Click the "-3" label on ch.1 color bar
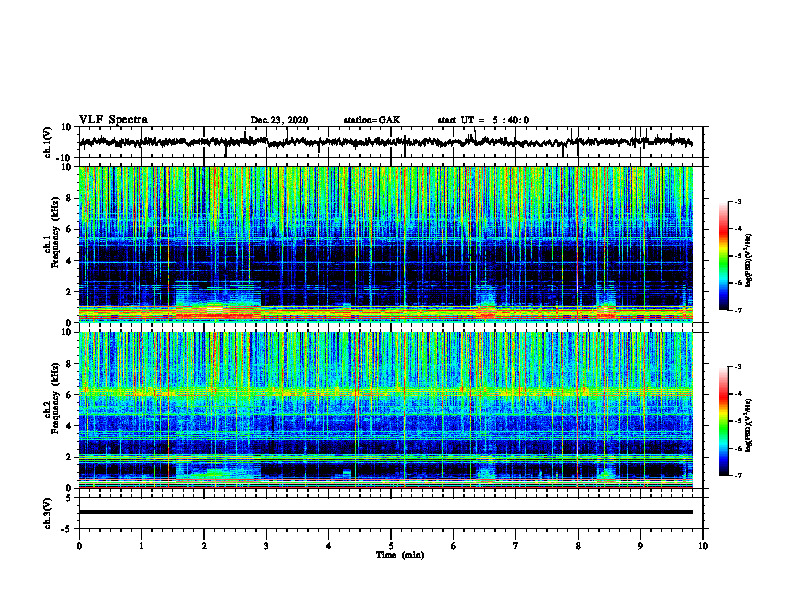 pos(737,201)
